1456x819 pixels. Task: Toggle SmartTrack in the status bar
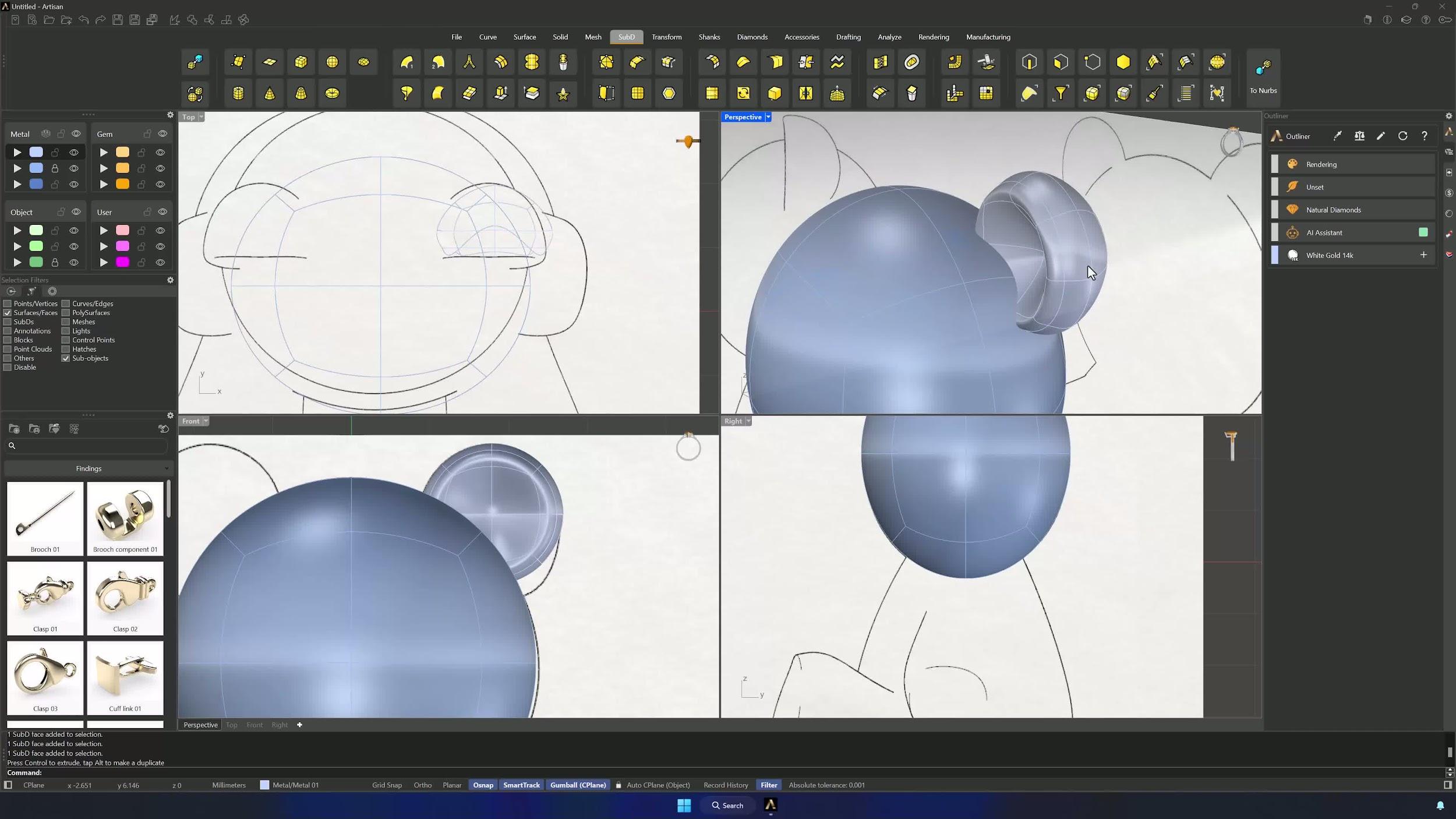[x=521, y=785]
